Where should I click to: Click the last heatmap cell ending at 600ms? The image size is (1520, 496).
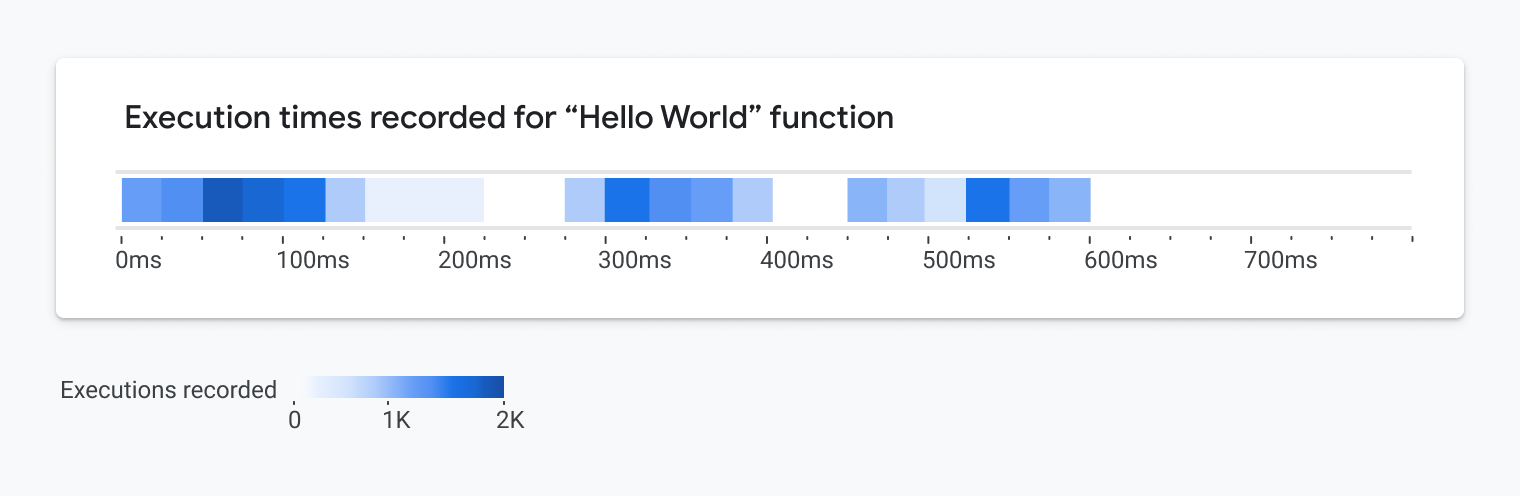(1070, 199)
